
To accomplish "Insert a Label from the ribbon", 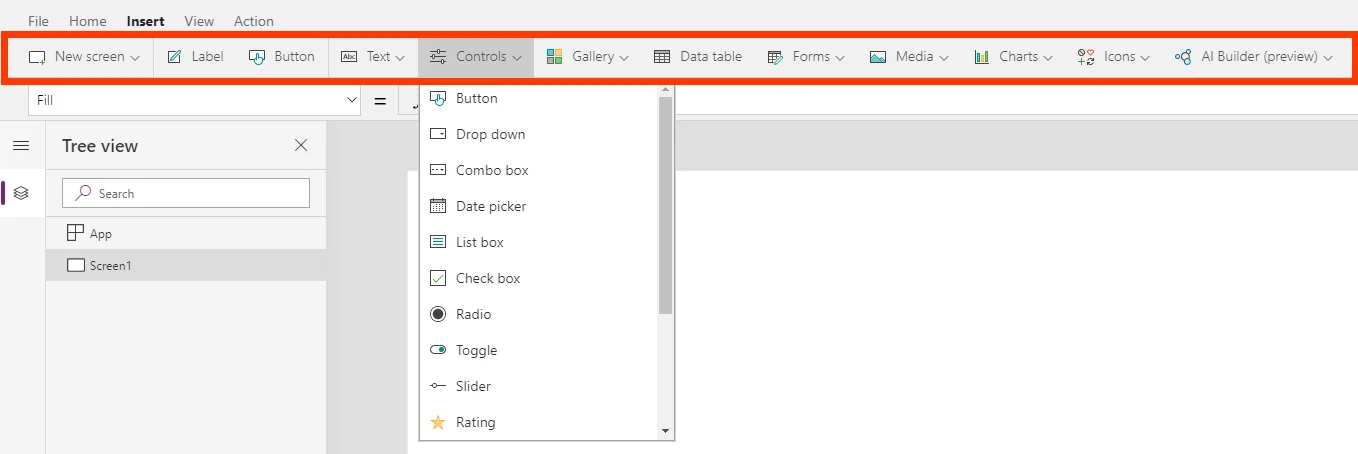I will tap(195, 57).
